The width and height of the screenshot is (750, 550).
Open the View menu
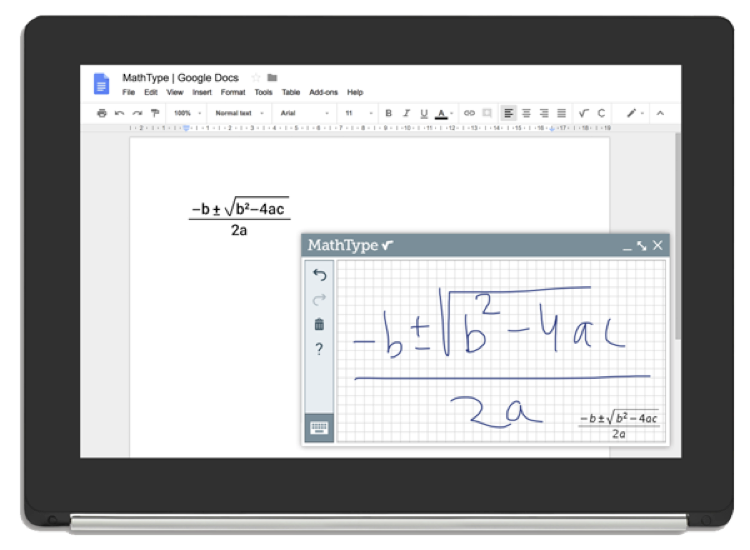[175, 92]
